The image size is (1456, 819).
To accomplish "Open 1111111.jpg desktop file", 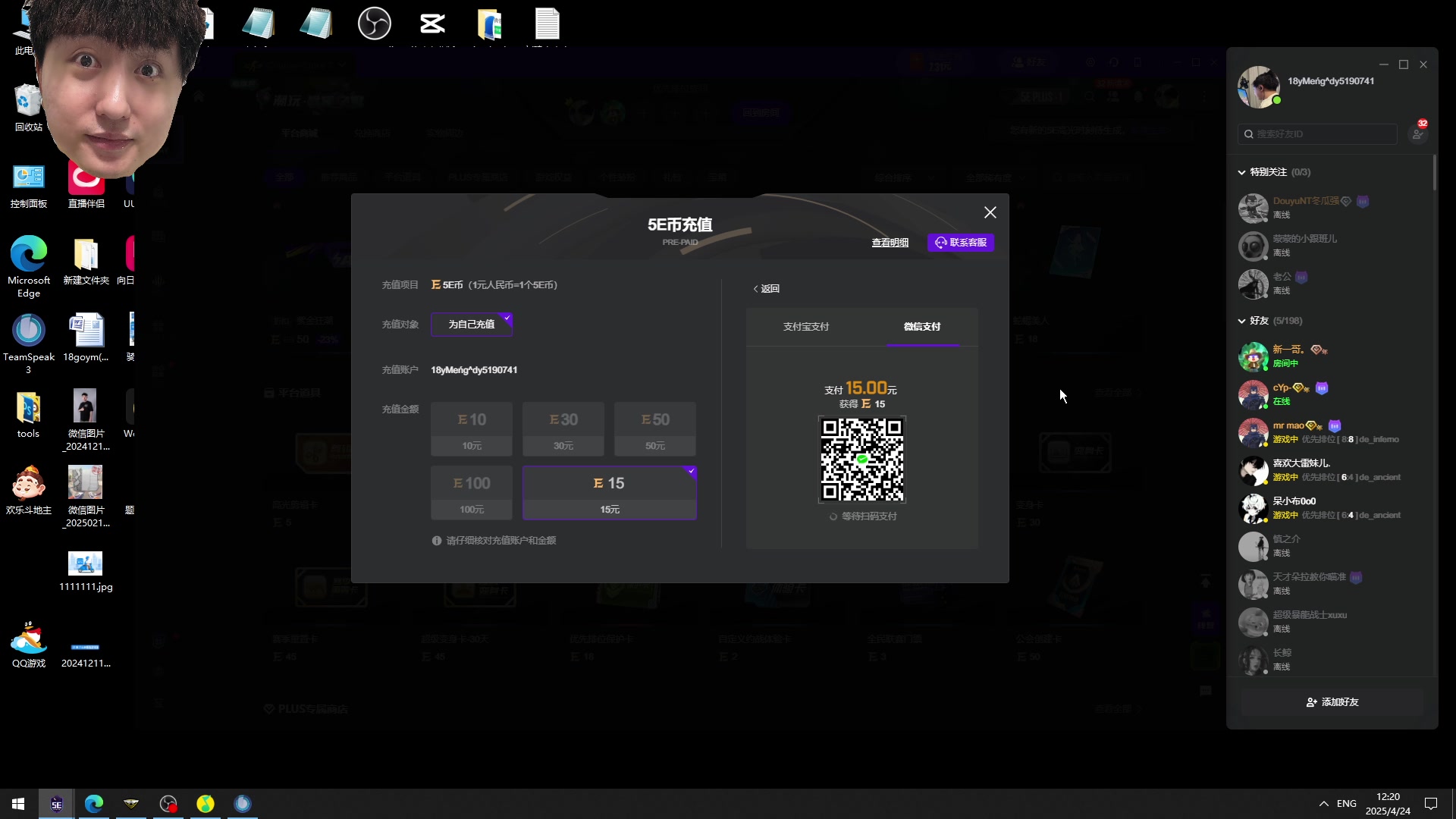I will 86,571.
